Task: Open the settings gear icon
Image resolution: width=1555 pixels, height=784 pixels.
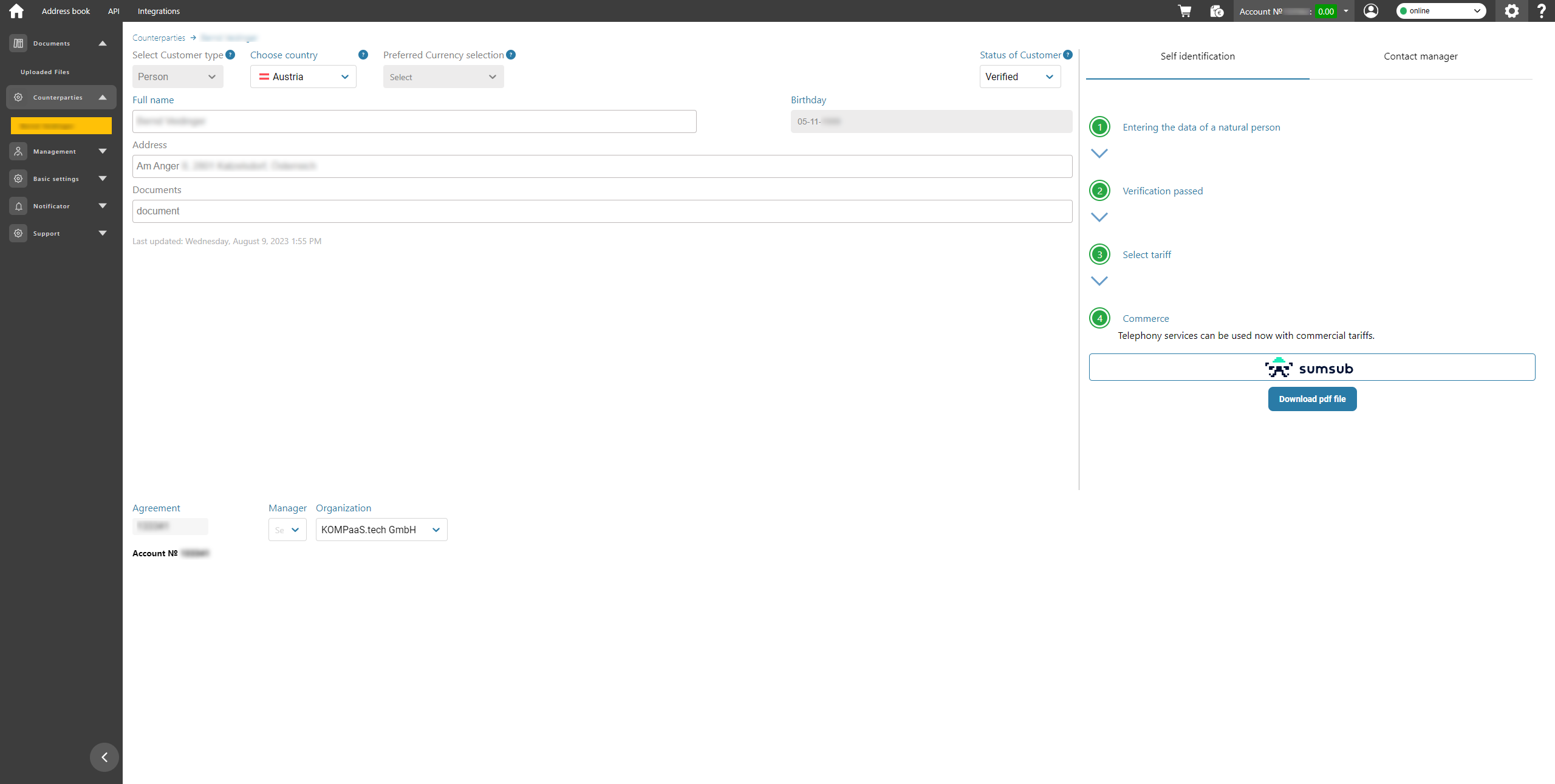Action: 1511,11
